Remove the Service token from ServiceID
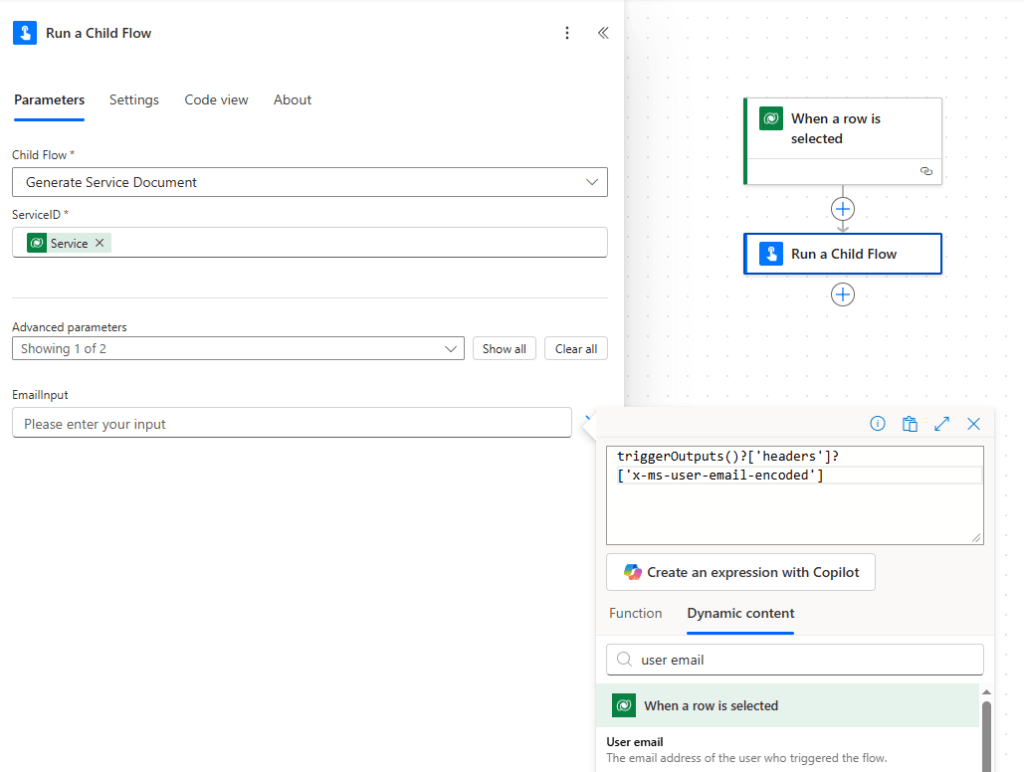Image resolution: width=1024 pixels, height=772 pixels. point(100,243)
